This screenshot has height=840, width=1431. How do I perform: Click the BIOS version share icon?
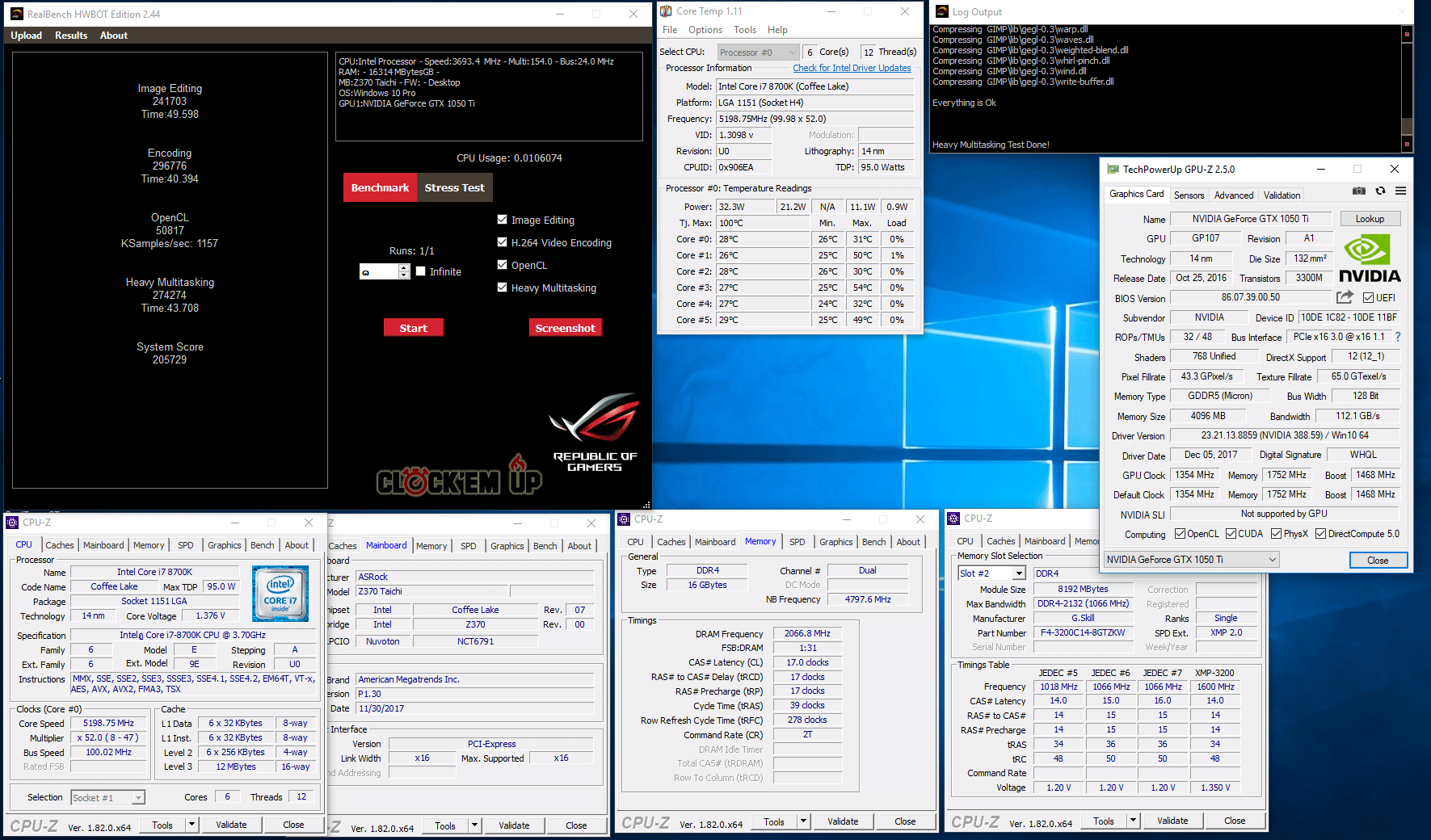coord(1345,297)
